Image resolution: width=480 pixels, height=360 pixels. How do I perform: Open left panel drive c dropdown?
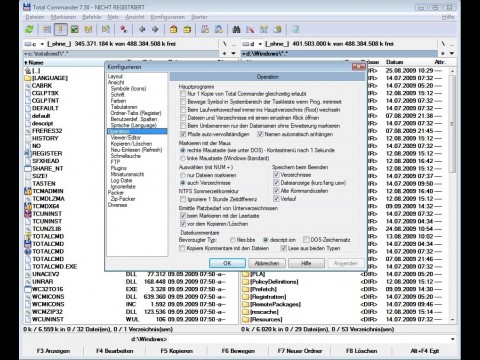point(42,44)
